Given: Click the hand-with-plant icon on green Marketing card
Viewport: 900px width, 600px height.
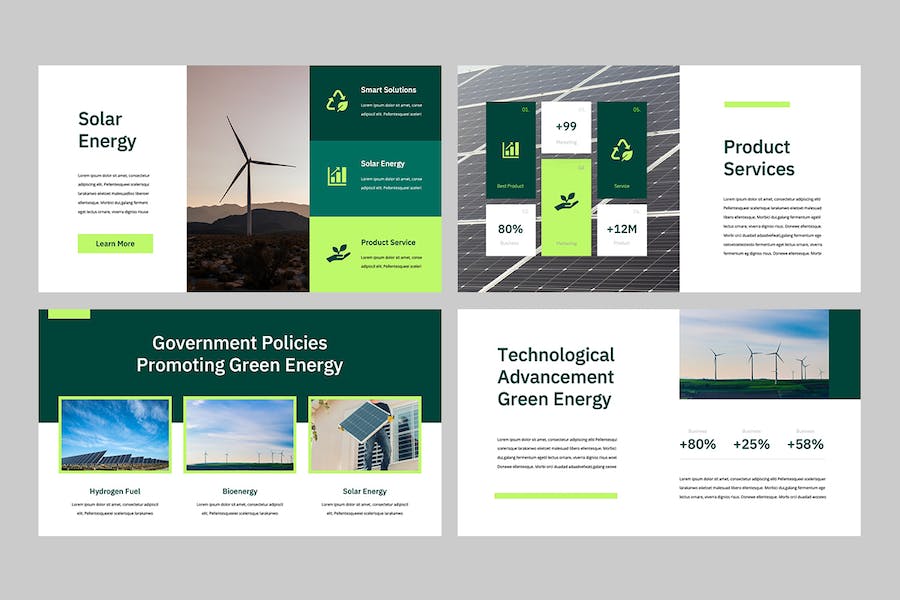Looking at the screenshot, I should (566, 201).
